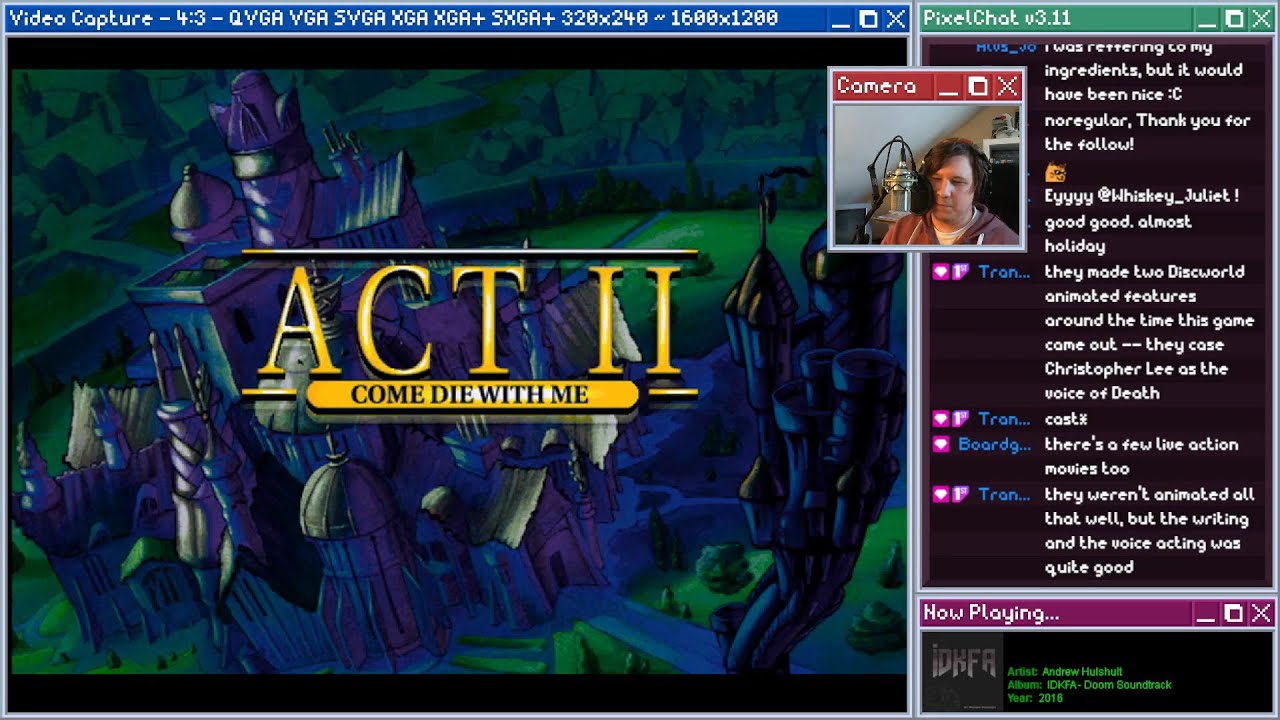
Task: Close the Camera window
Action: tap(1007, 86)
